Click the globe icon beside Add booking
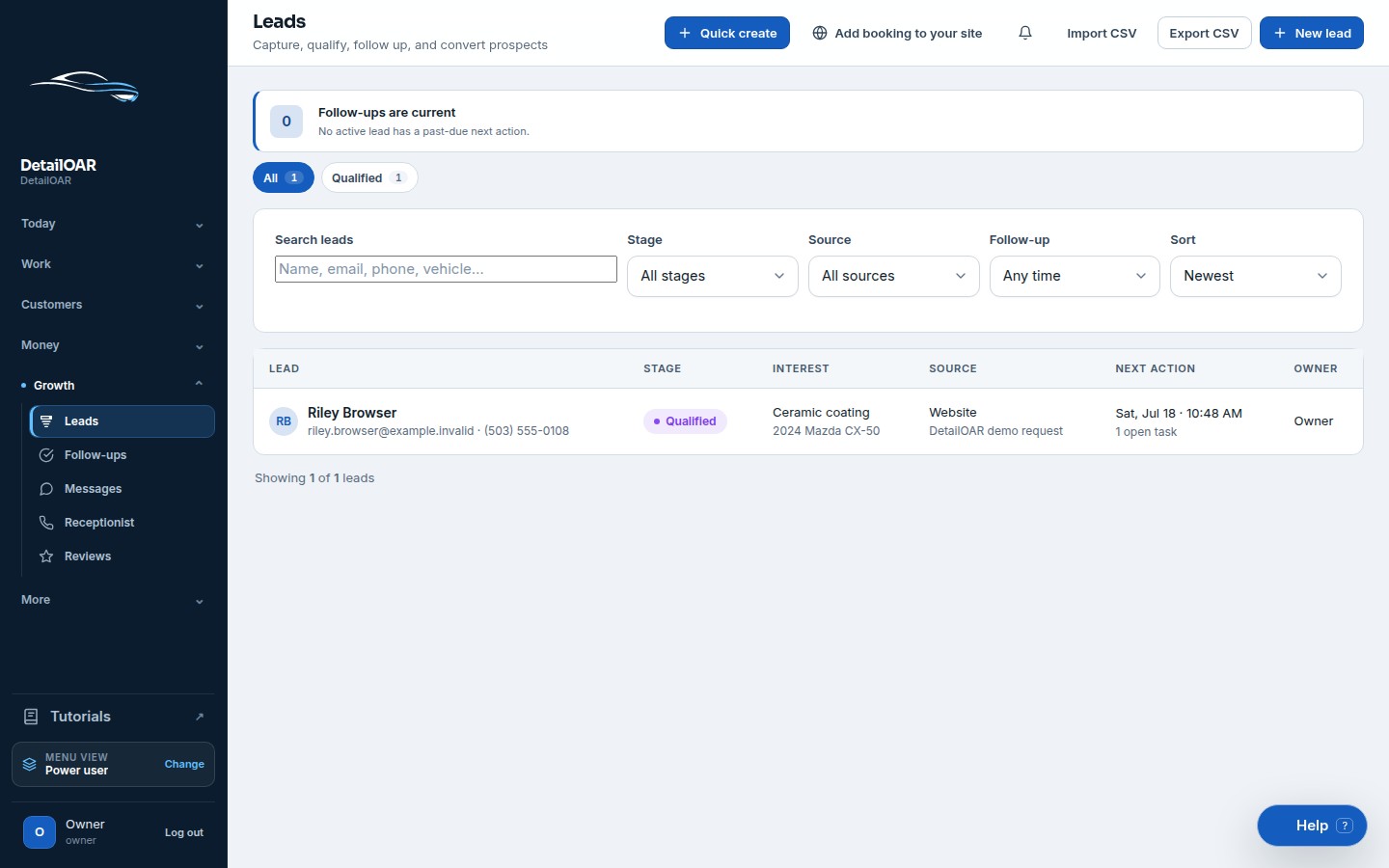Viewport: 1389px width, 868px height. 820,33
